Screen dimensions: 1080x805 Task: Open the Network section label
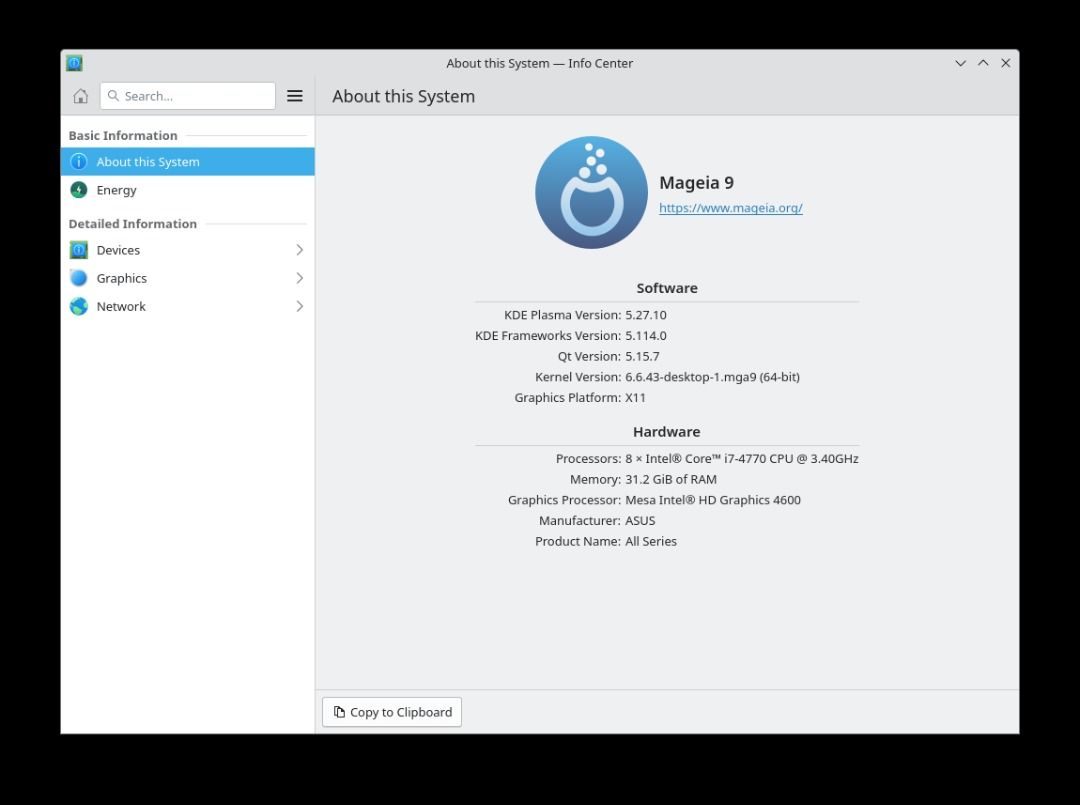click(121, 306)
